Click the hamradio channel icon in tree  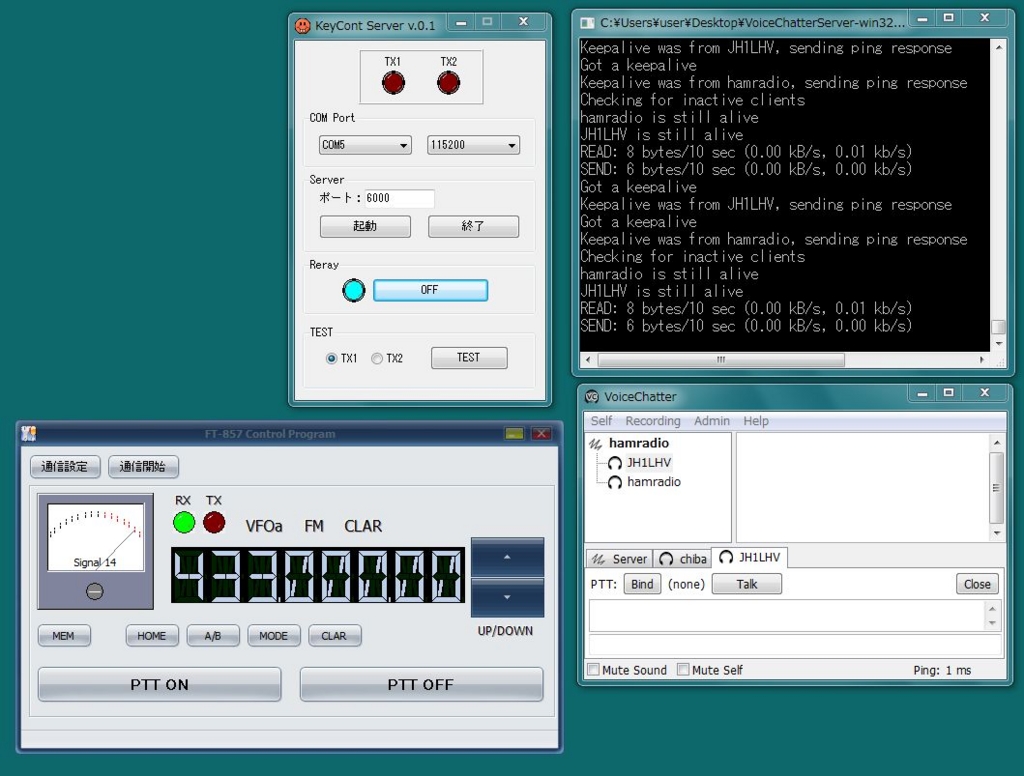click(596, 444)
